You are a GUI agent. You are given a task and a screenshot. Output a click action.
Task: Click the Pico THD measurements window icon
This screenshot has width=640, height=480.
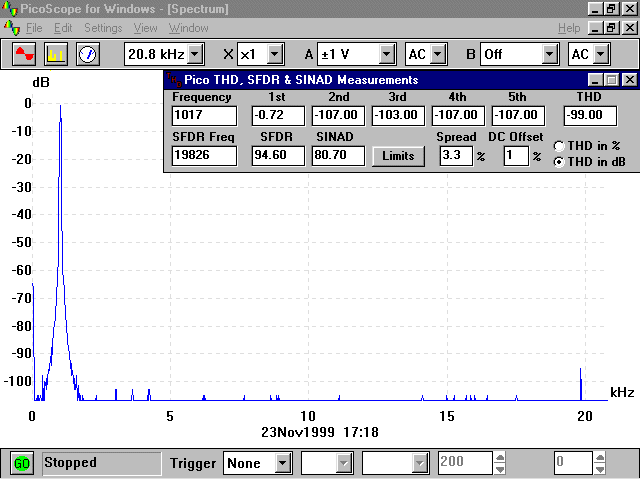174,79
